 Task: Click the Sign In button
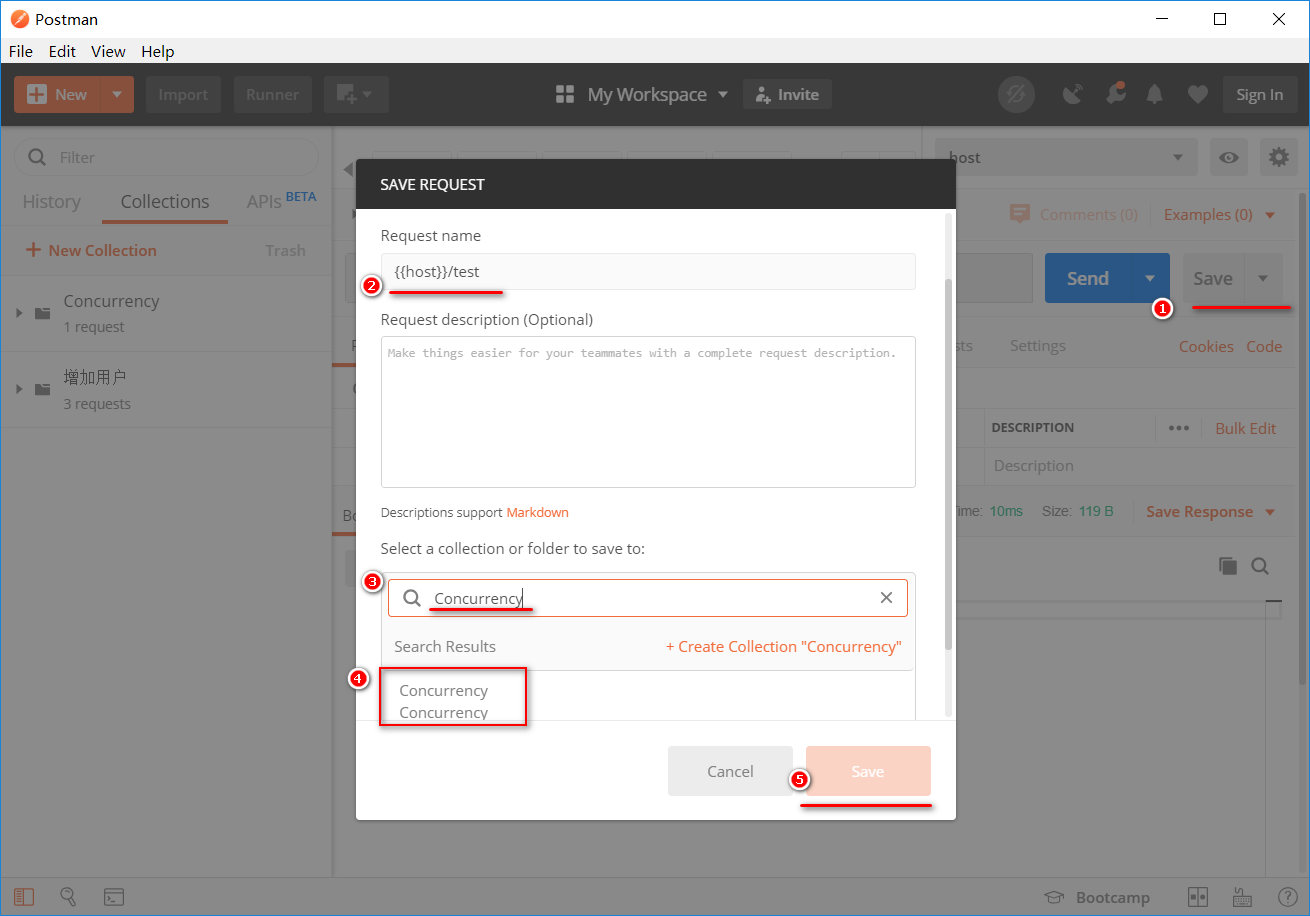pos(1259,94)
